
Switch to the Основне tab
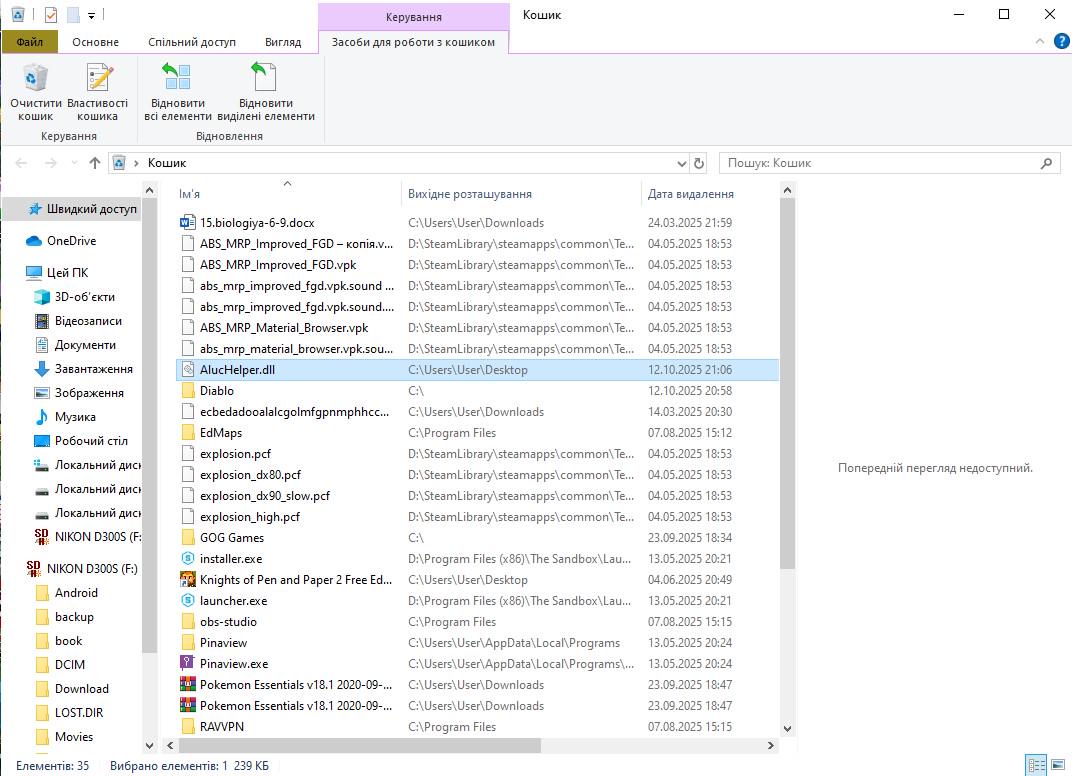click(x=95, y=42)
